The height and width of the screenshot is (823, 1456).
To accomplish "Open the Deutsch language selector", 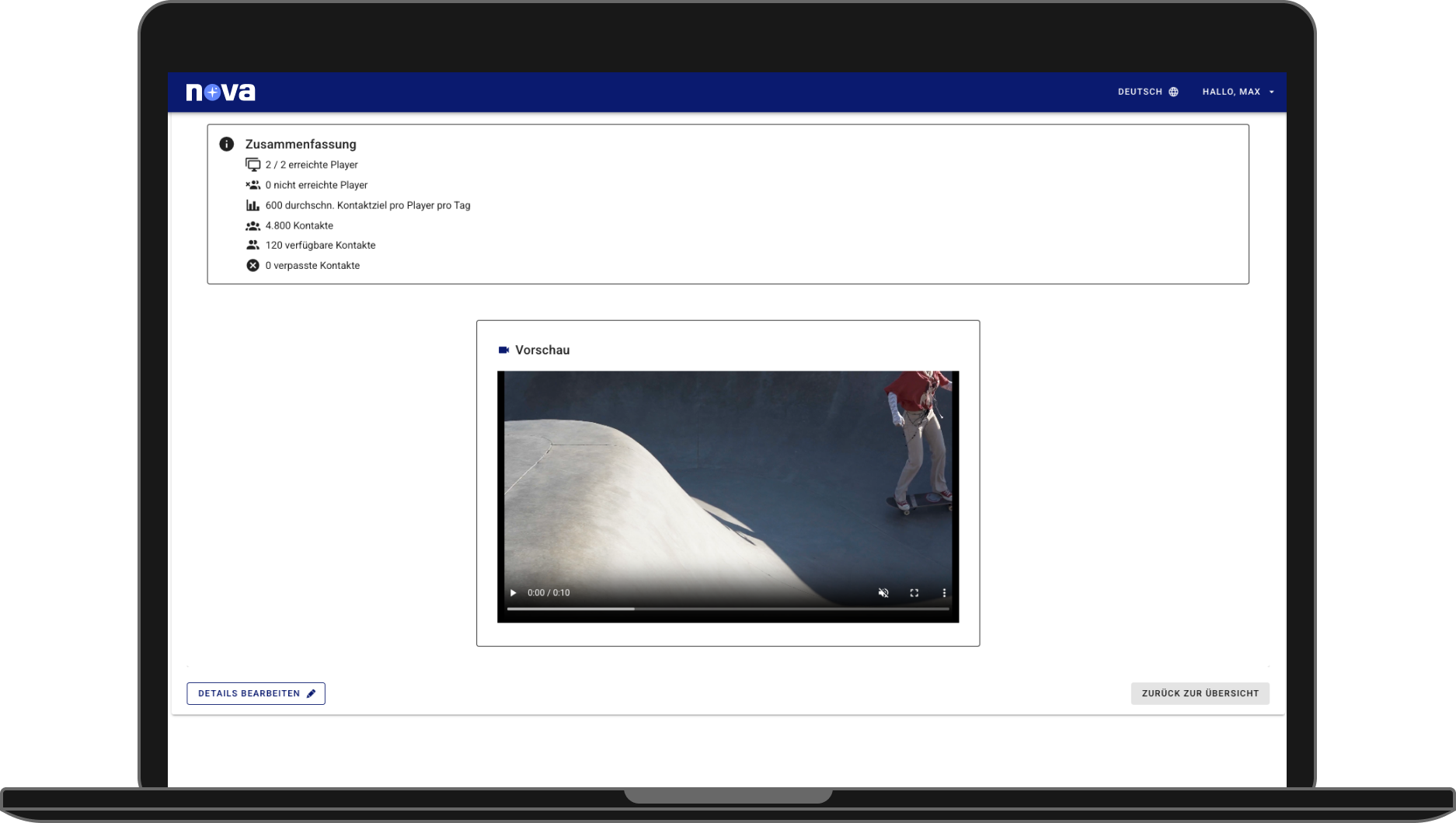I will (1148, 92).
